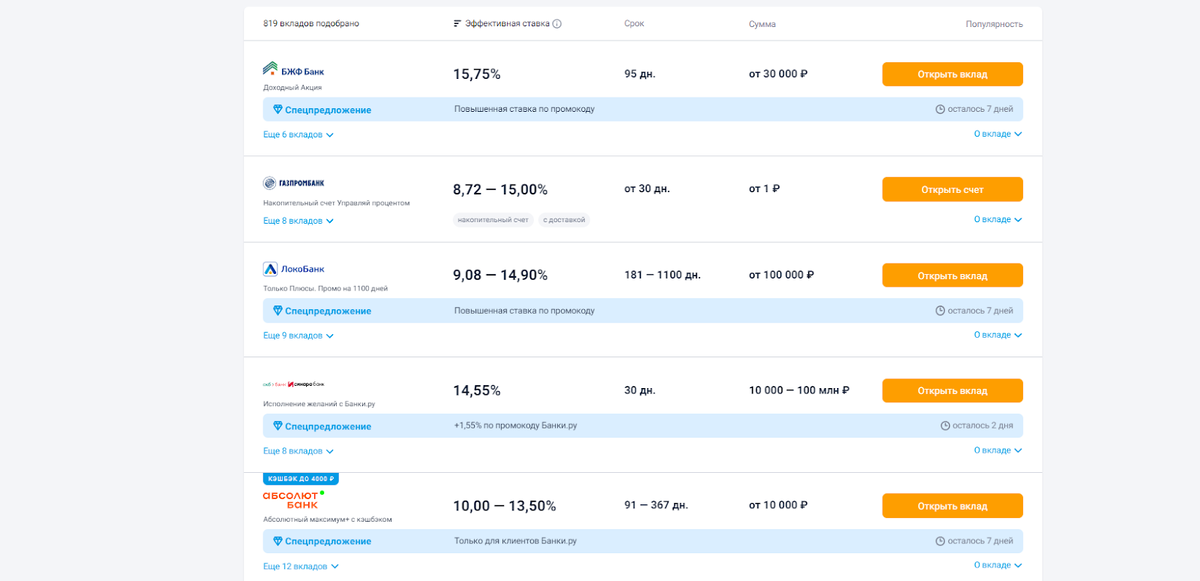Click the с доставкой tag
This screenshot has height=581, width=1200.
[x=564, y=220]
